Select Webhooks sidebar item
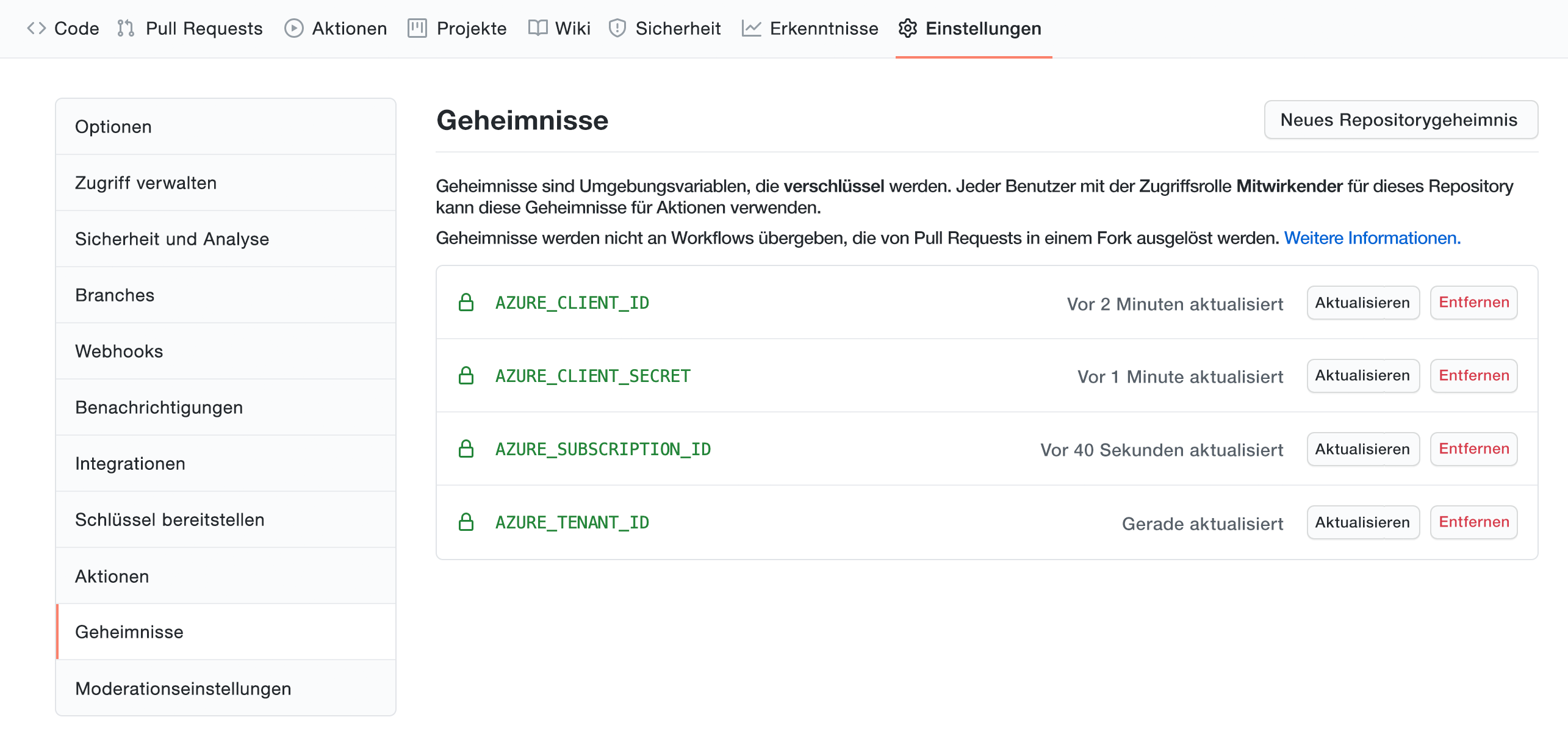1568x753 pixels. (x=119, y=351)
